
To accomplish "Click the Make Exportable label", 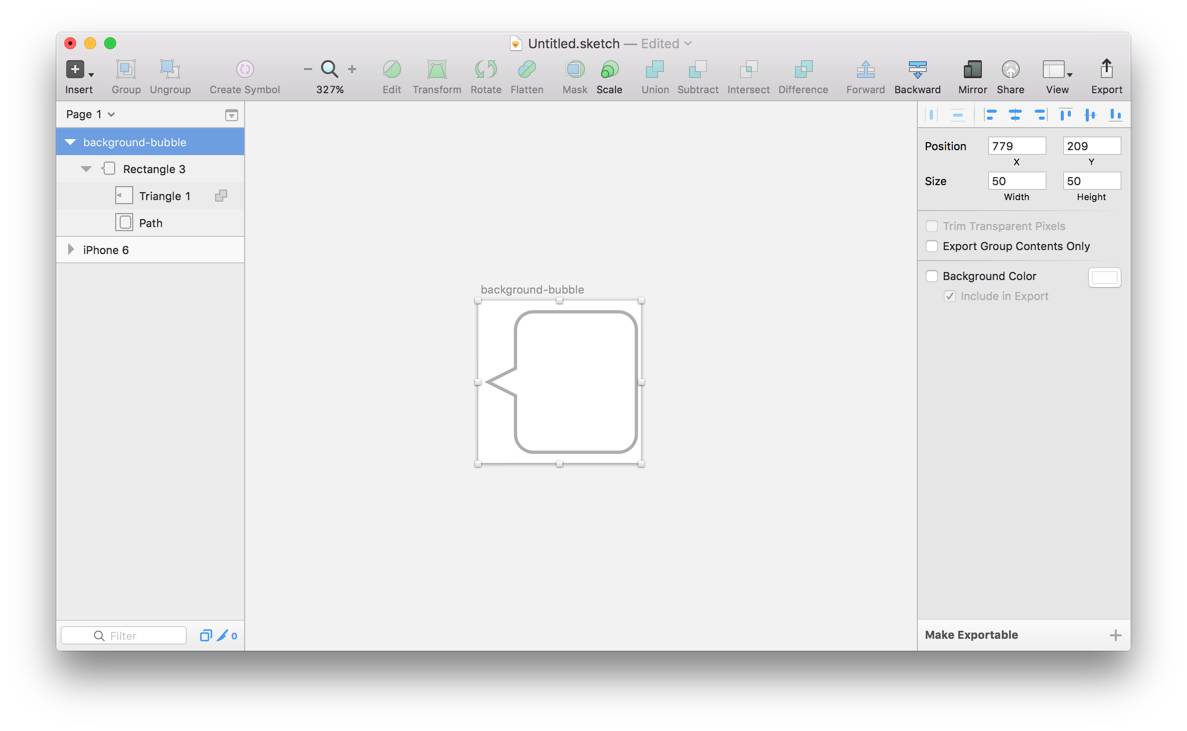I will (x=971, y=635).
